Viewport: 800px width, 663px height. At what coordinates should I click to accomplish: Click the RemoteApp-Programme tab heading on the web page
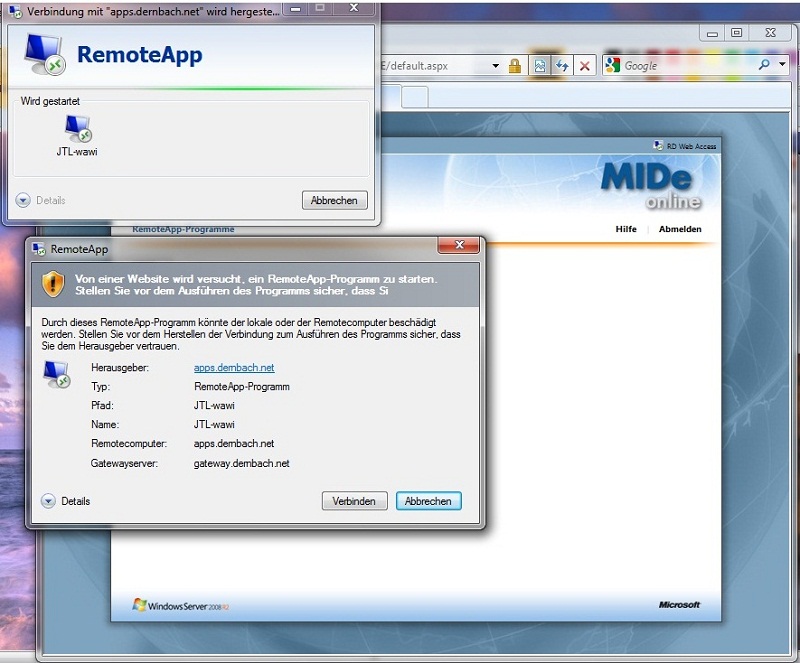183,229
